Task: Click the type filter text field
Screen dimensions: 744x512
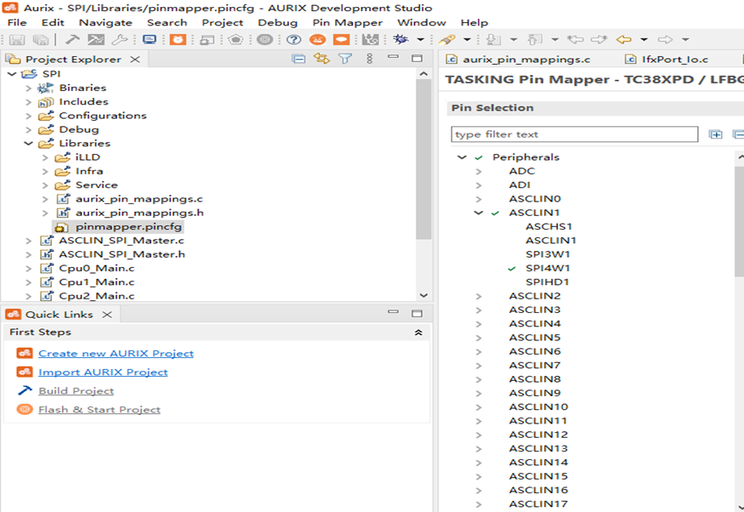Action: (574, 134)
